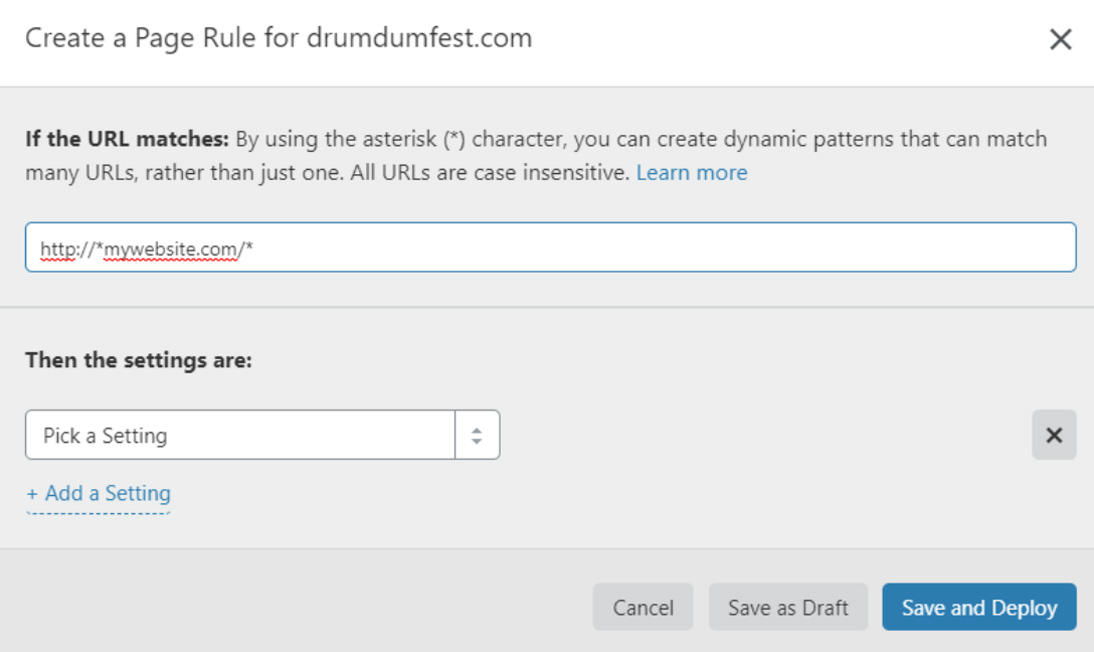The image size is (1094, 652).
Task: Click "Save as Draft"
Action: 788,607
